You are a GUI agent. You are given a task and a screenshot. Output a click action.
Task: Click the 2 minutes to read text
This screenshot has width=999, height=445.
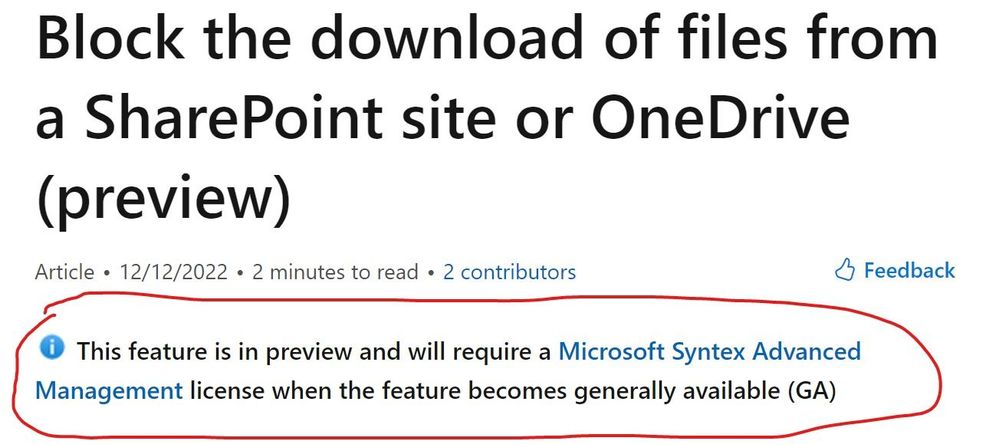tap(335, 272)
